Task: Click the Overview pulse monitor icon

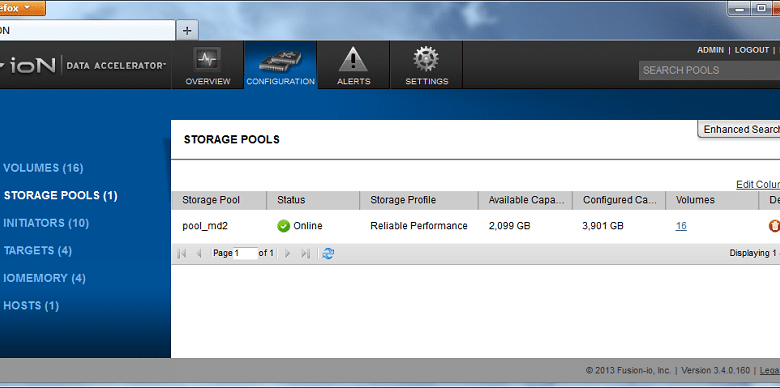Action: coord(207,60)
